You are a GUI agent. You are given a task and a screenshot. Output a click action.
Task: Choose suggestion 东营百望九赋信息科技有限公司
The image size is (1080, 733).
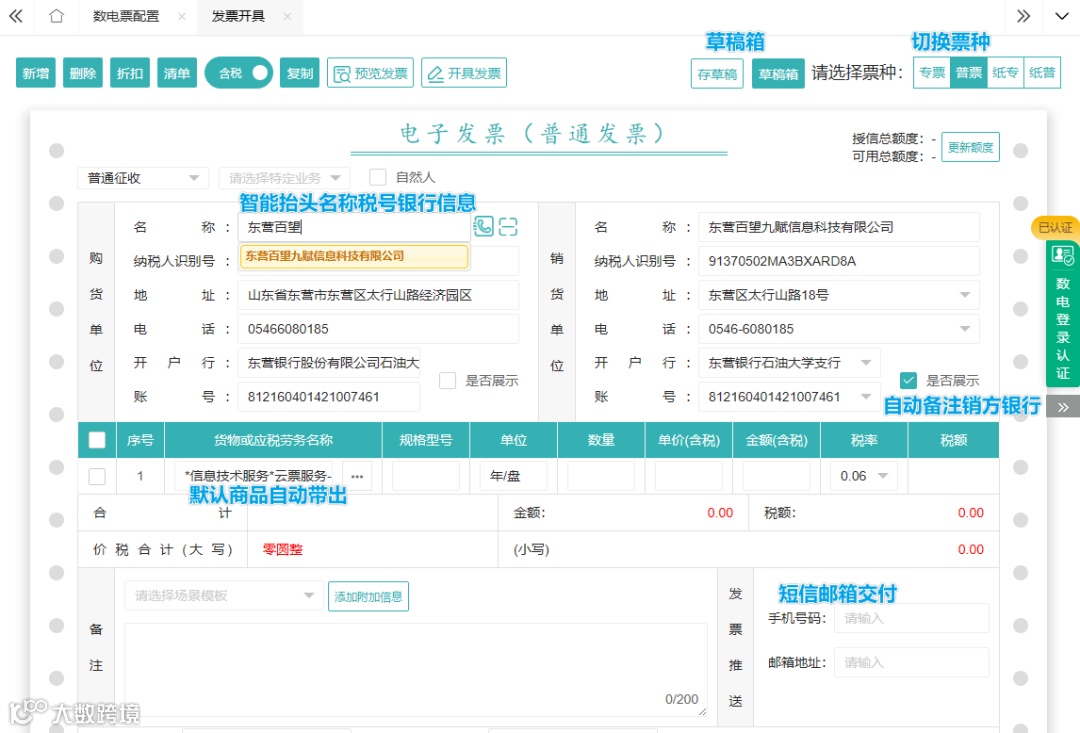tap(354, 256)
